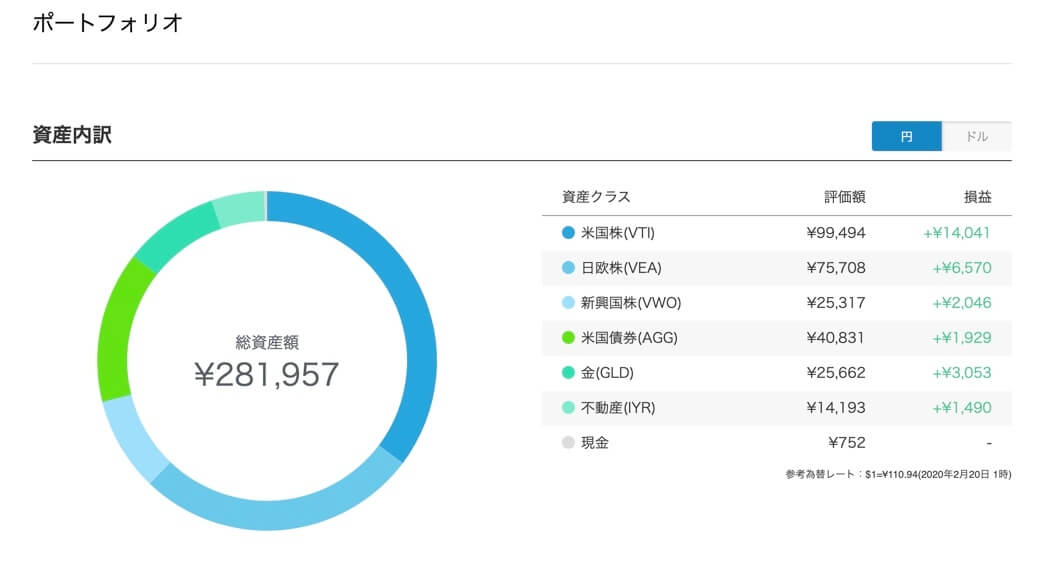Switch currency display to 円 (yen)
The height and width of the screenshot is (582, 1057).
pyautogui.click(x=906, y=136)
